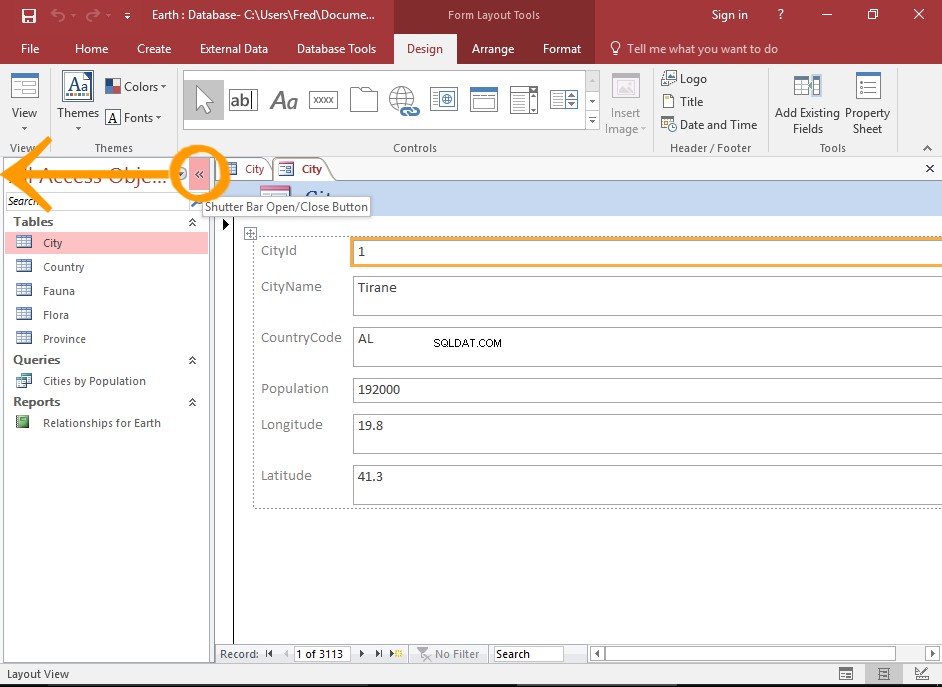Open the Database Tools tab

336,49
